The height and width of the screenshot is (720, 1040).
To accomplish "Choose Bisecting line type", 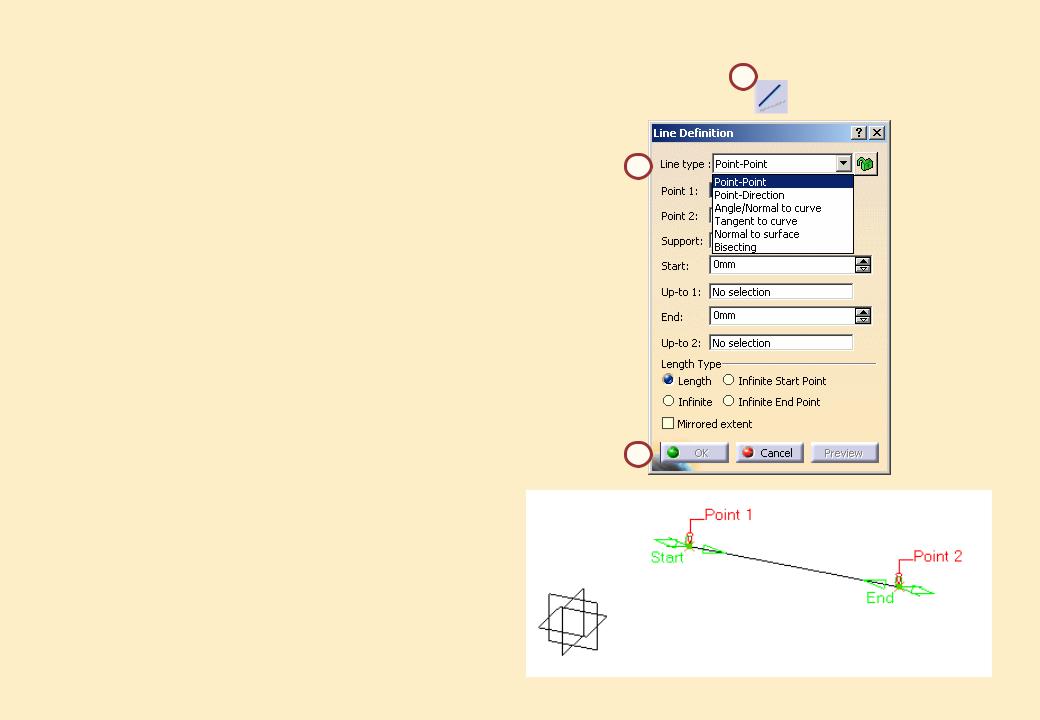I will pyautogui.click(x=783, y=247).
